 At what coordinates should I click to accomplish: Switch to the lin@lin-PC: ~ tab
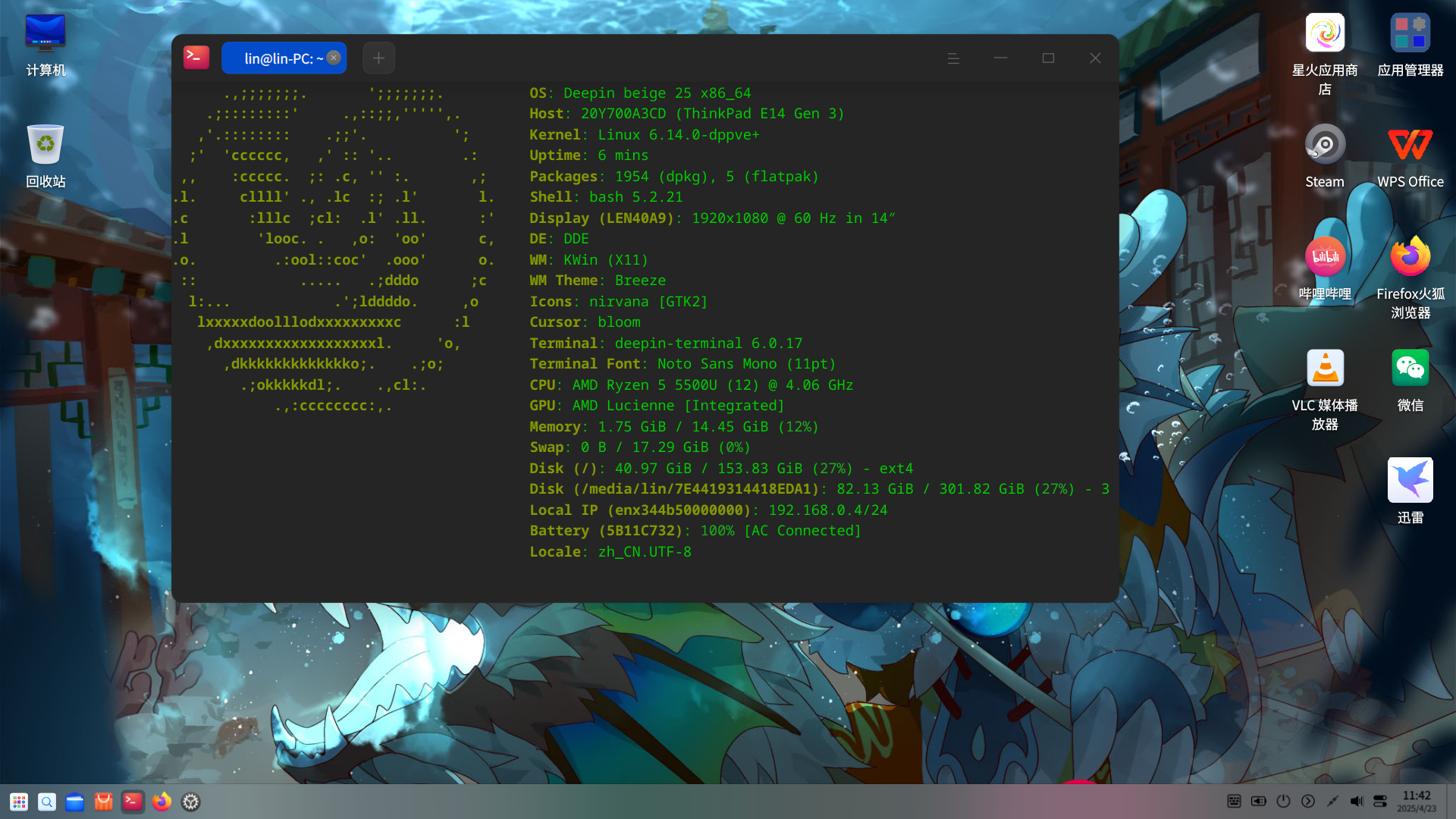coord(284,58)
